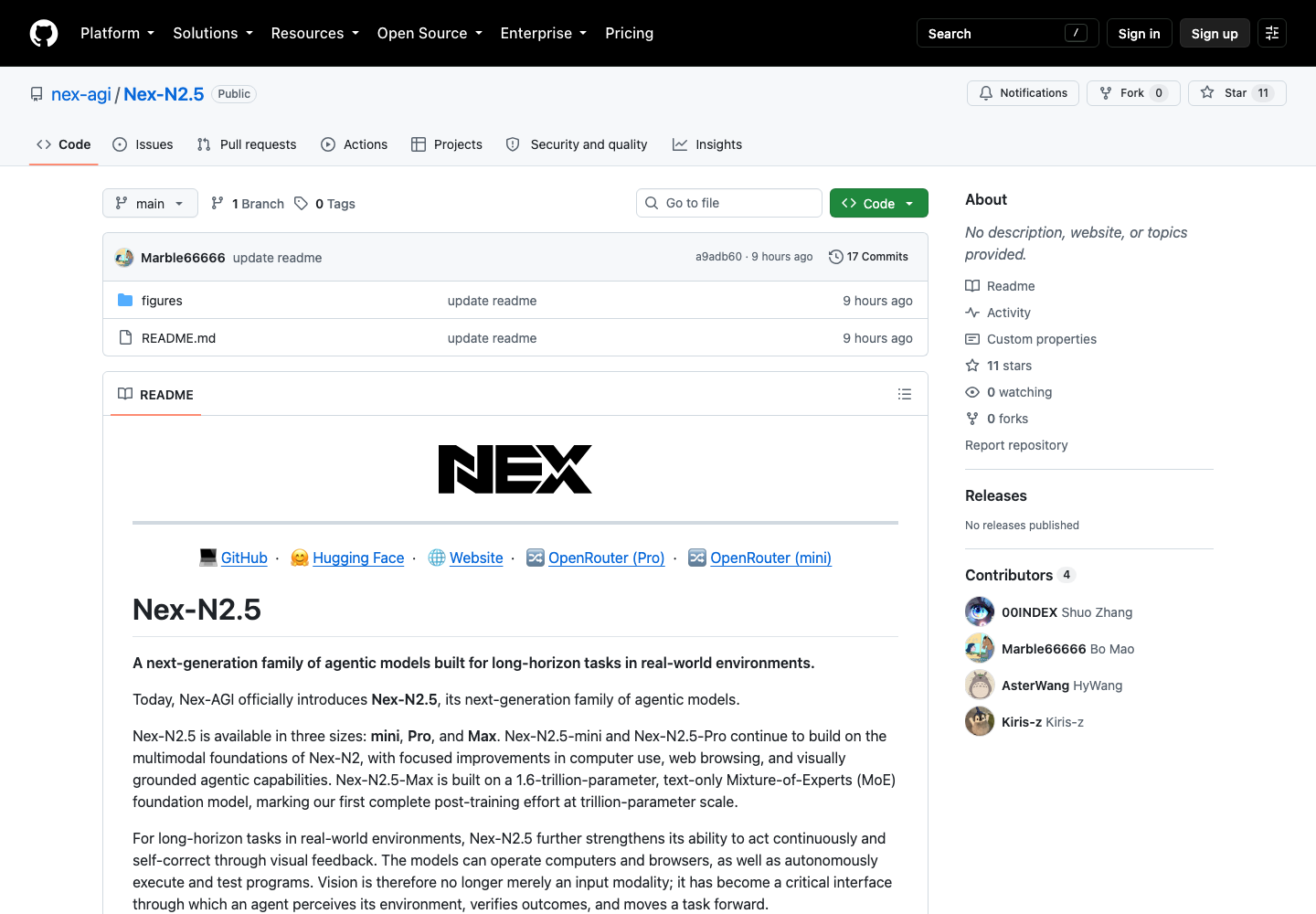Click the Sign up button
Image resolution: width=1316 pixels, height=914 pixels.
tap(1215, 33)
